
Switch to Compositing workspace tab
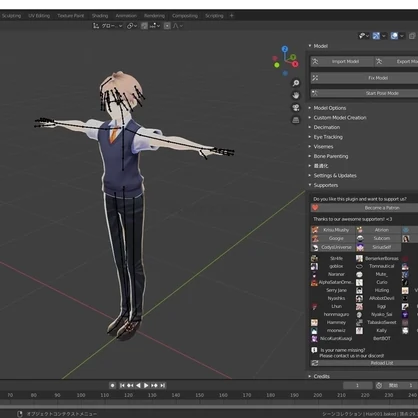coord(185,15)
